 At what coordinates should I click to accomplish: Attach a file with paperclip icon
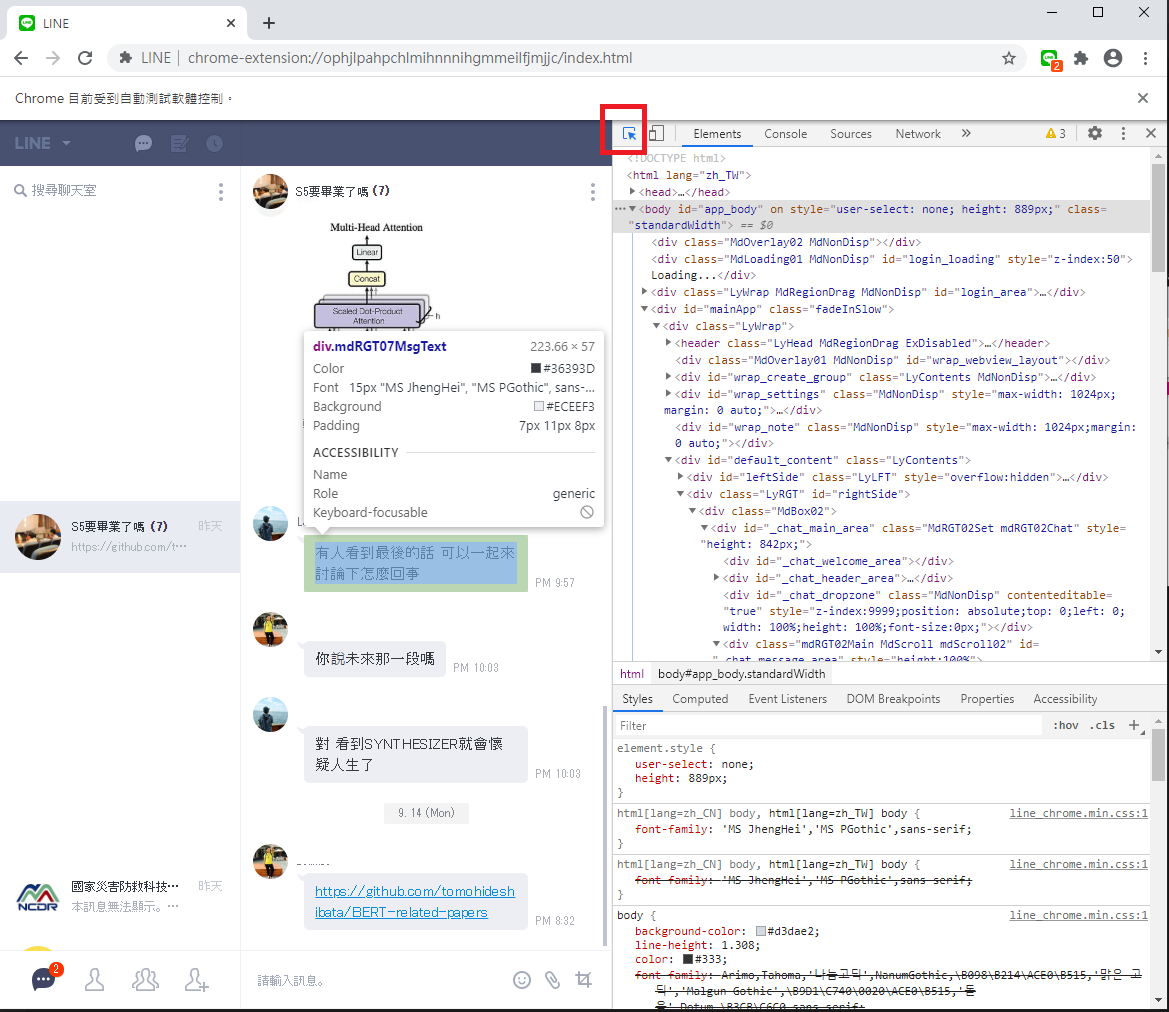[552, 980]
